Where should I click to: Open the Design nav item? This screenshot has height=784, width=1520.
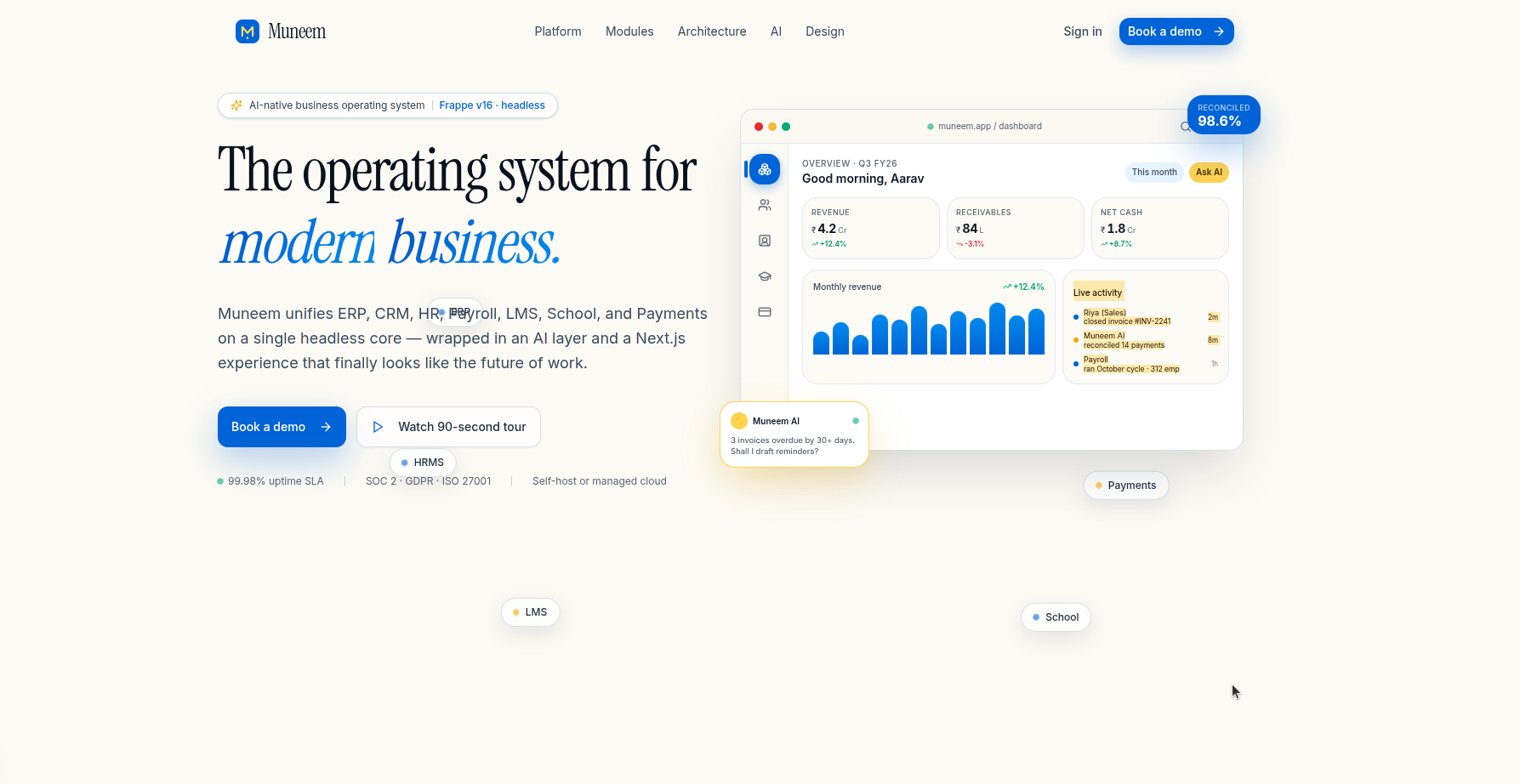[825, 31]
